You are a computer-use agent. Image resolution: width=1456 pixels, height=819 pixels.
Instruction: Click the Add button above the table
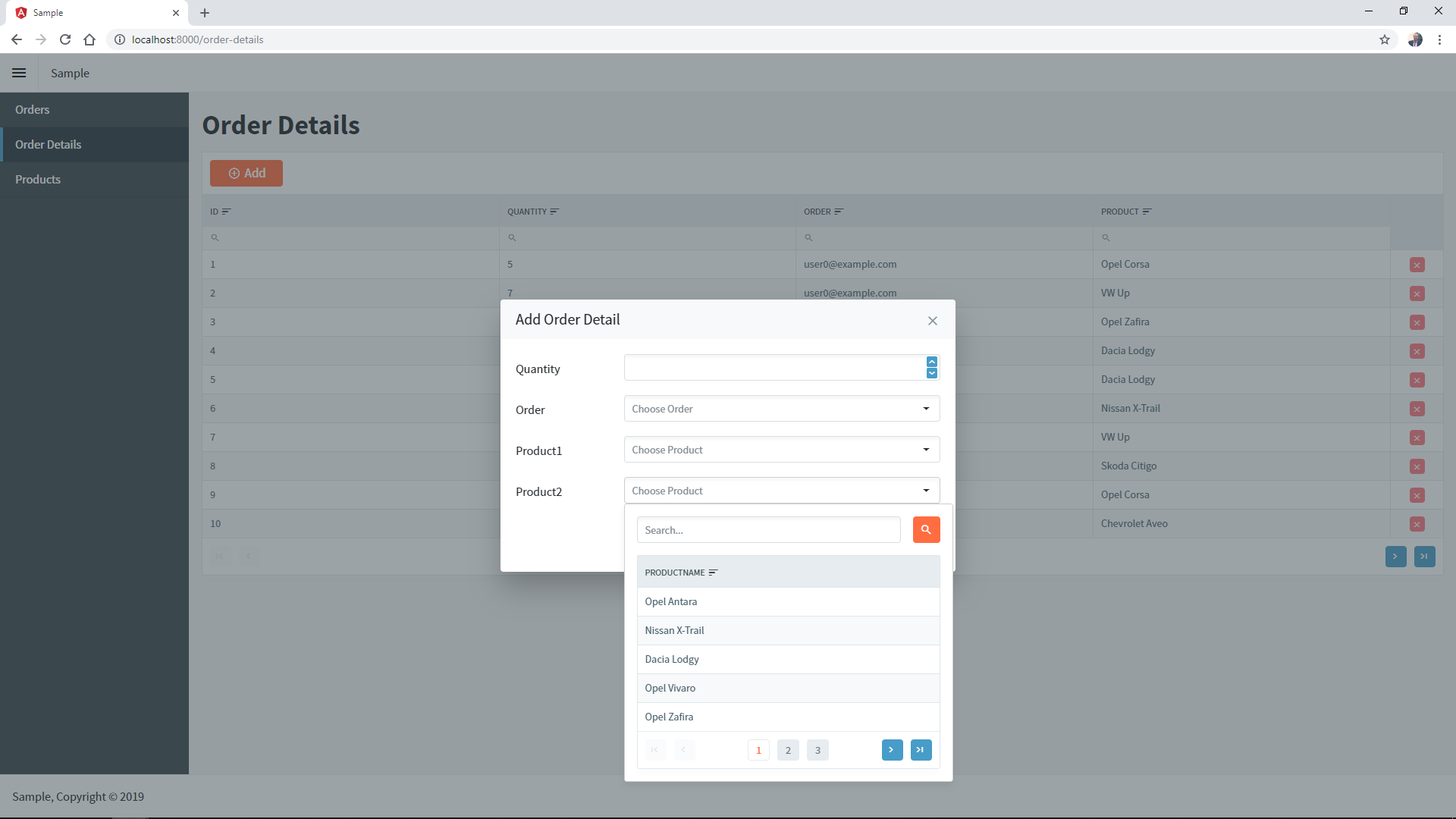coord(246,173)
